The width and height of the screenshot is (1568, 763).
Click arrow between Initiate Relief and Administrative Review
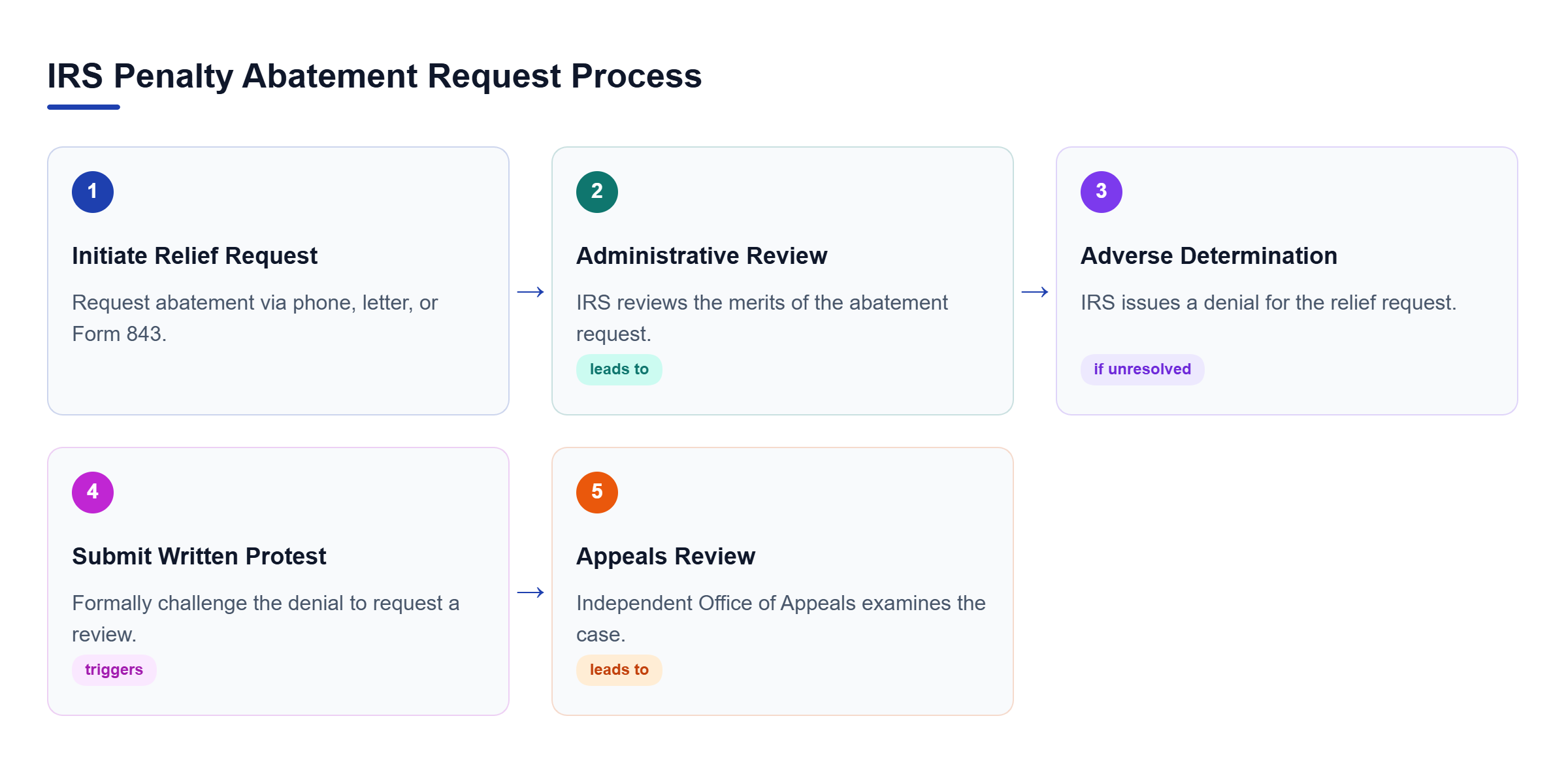point(531,292)
